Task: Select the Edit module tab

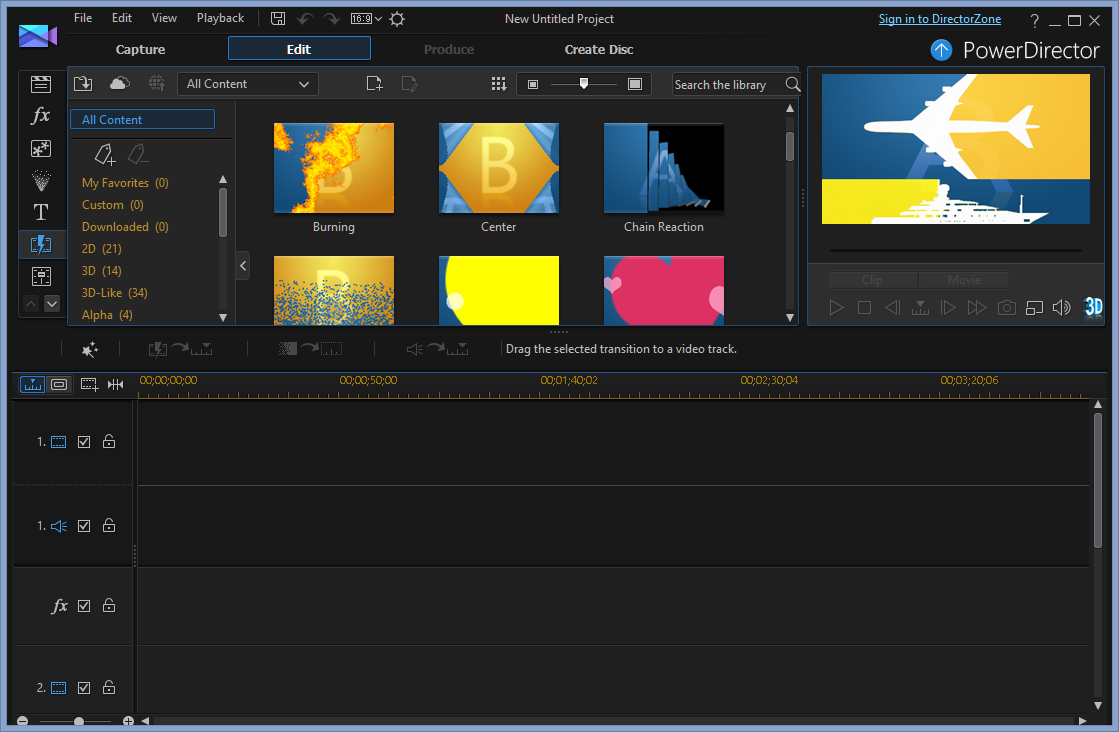Action: click(x=299, y=49)
